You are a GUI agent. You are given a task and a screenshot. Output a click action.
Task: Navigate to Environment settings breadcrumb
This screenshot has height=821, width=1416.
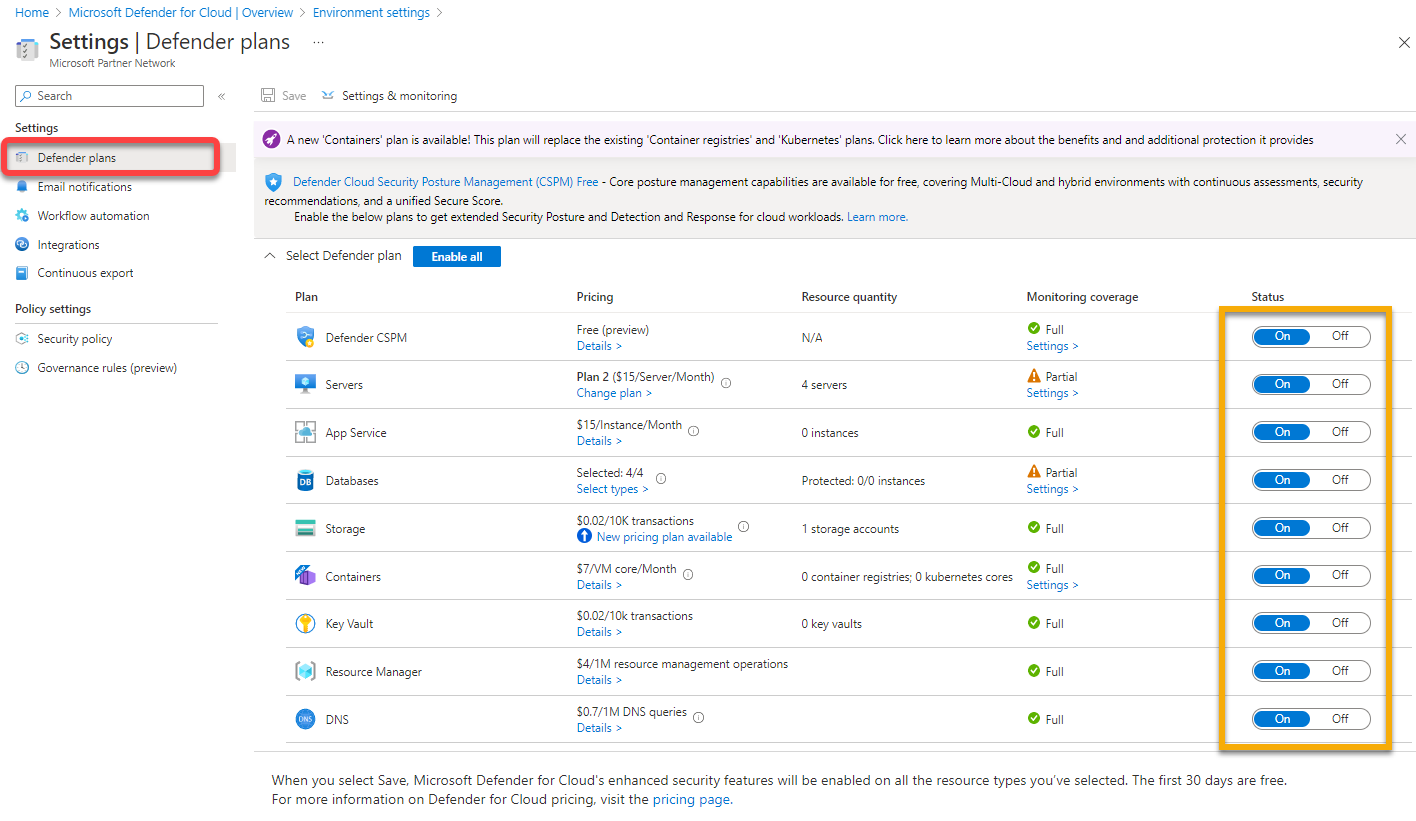(x=371, y=12)
